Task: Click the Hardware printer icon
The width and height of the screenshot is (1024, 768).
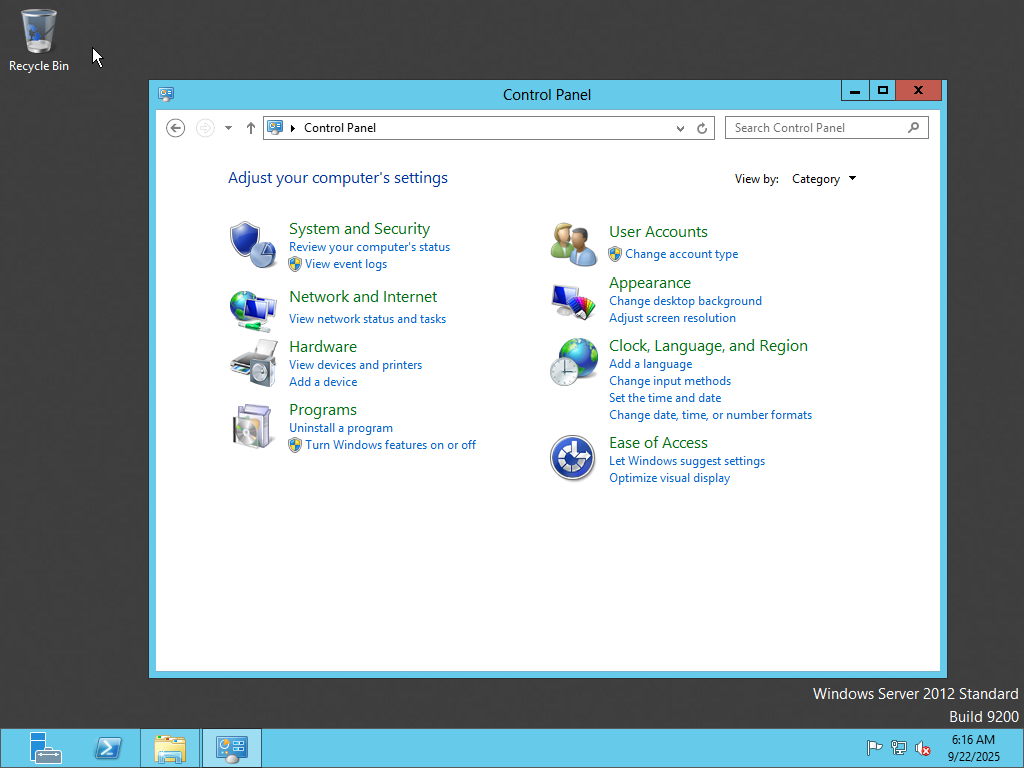Action: pos(252,363)
